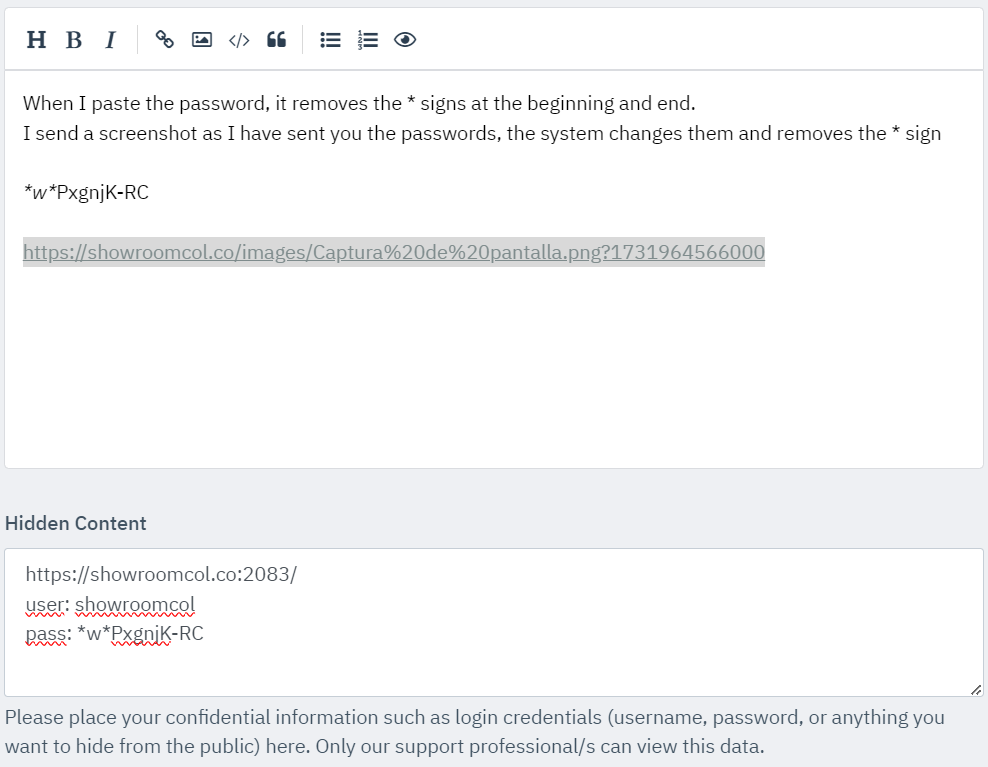Place cursor on the *w*PxgnjK-RC line in editor

(x=86, y=193)
